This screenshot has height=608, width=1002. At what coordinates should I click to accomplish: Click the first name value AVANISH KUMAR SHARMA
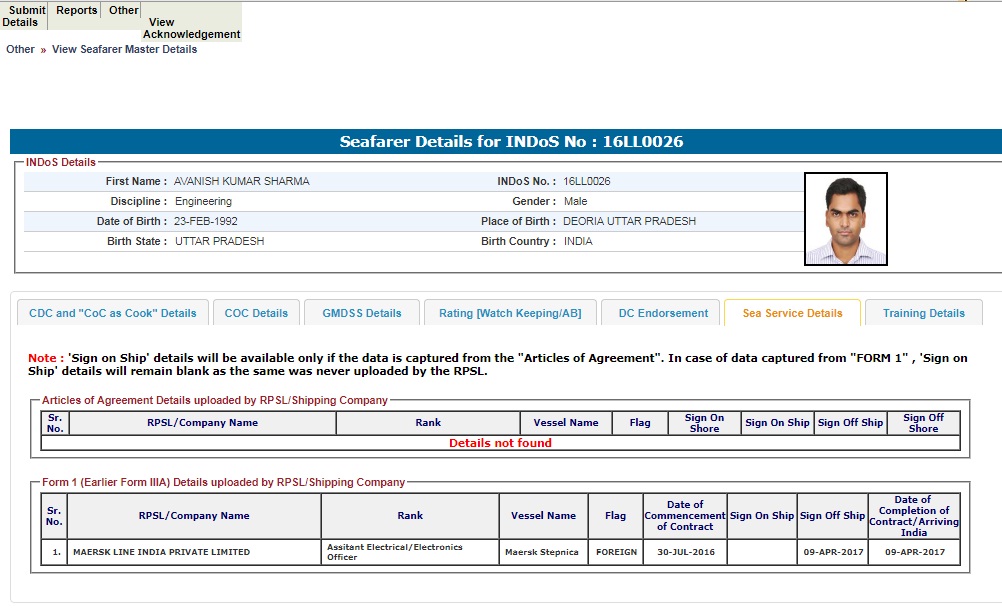tap(241, 182)
